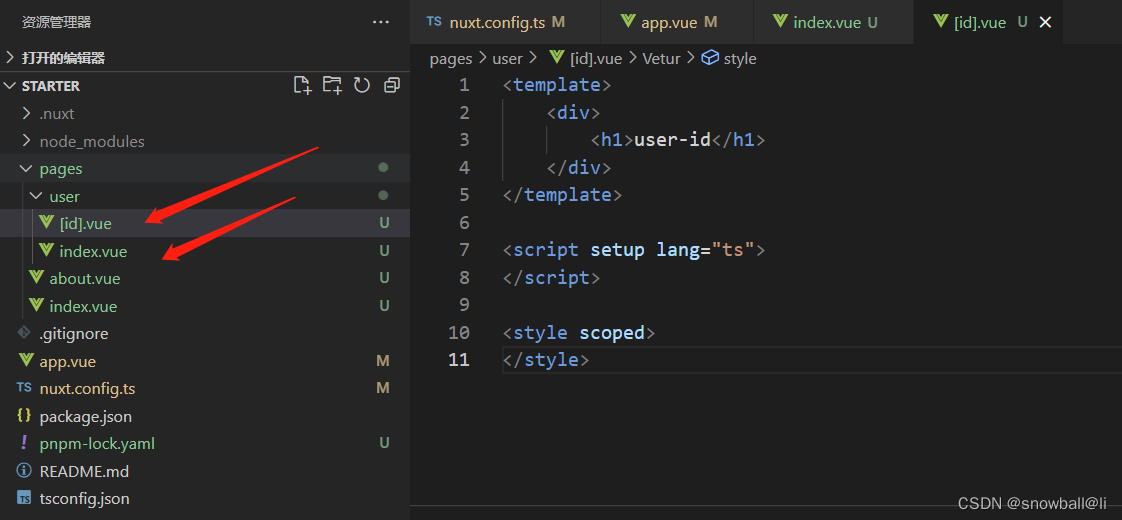Click the style breadcrumb symbol
This screenshot has height=520, width=1122.
tap(739, 59)
